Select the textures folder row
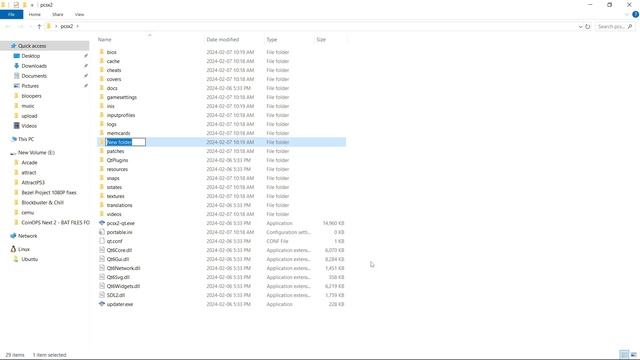This screenshot has width=640, height=360. coord(222,196)
